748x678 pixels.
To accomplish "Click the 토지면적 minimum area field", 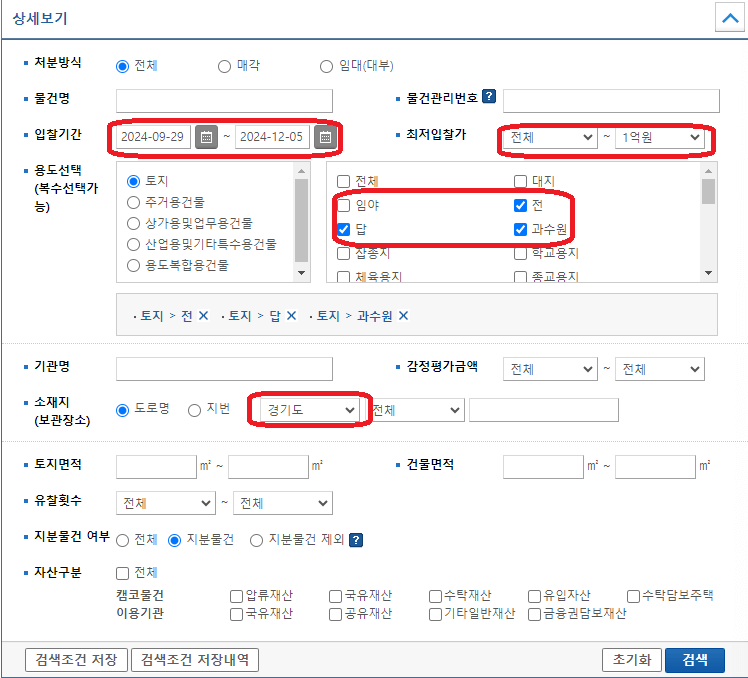I will click(x=156, y=467).
